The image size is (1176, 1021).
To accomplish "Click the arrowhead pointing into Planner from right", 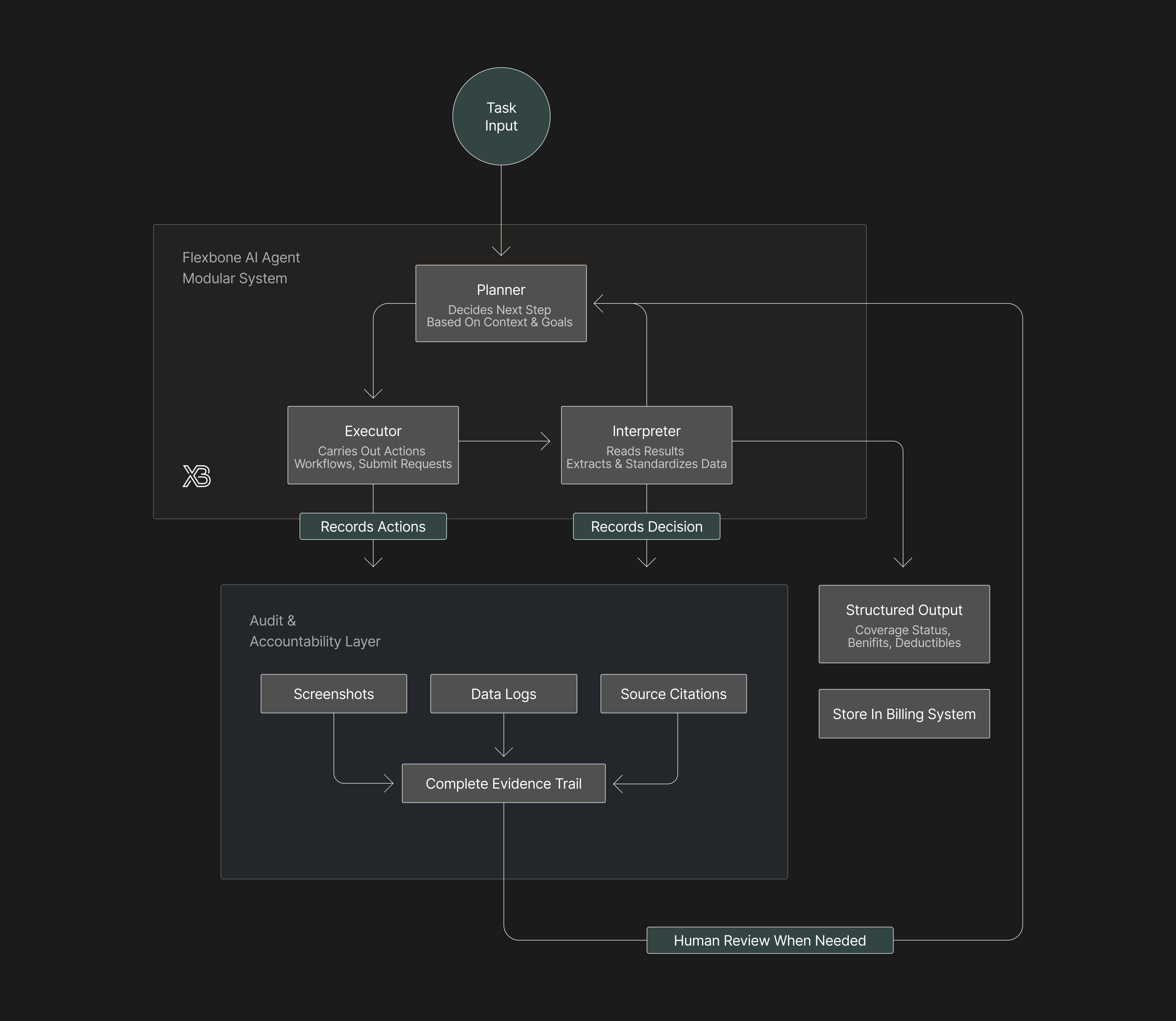I will pyautogui.click(x=598, y=304).
